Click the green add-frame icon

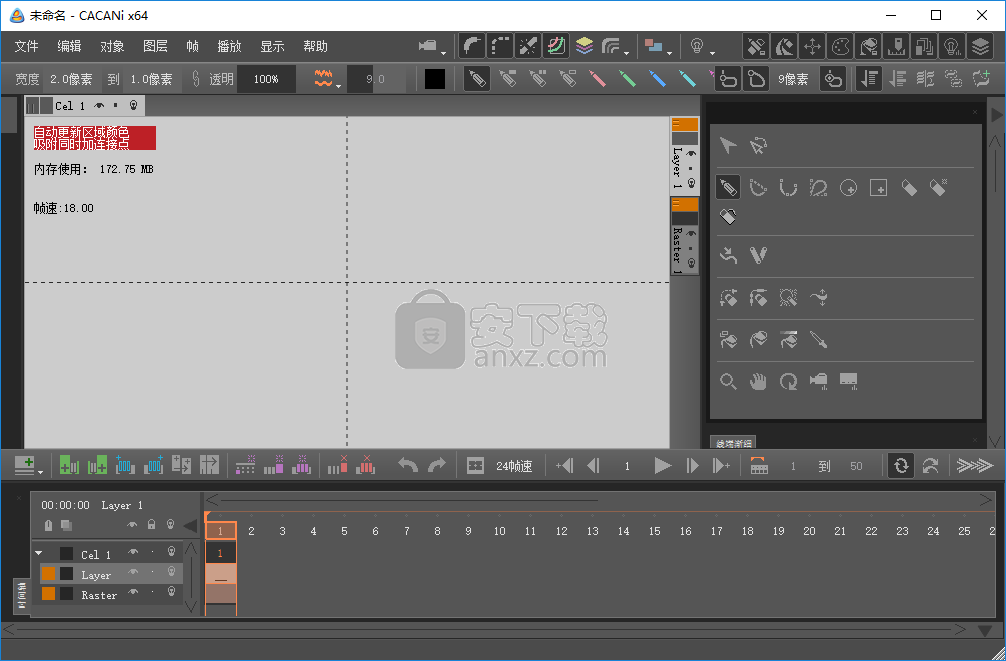click(x=69, y=465)
